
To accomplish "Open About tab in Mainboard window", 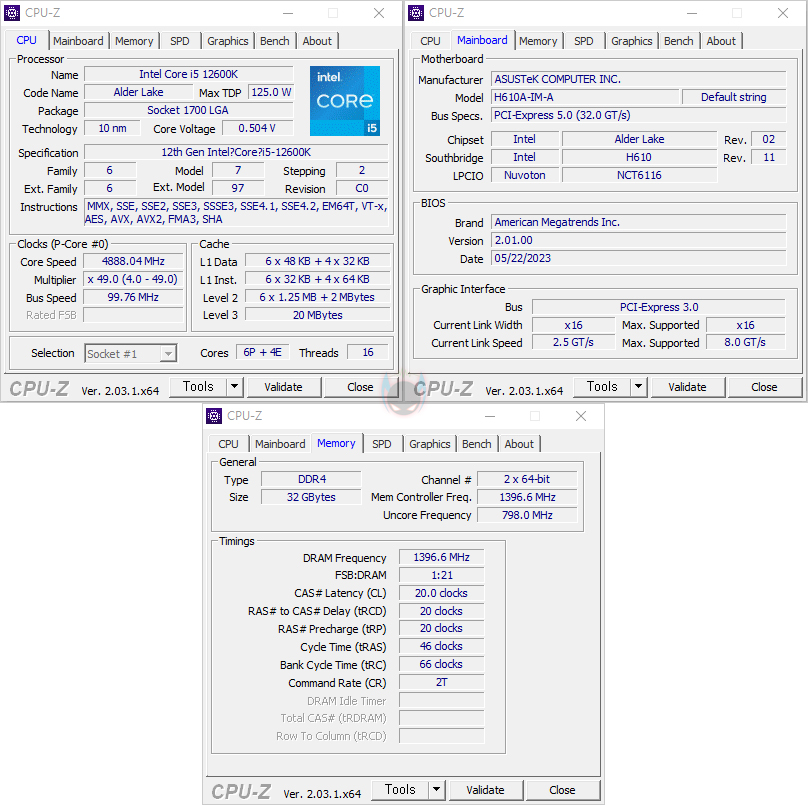I will [x=721, y=41].
